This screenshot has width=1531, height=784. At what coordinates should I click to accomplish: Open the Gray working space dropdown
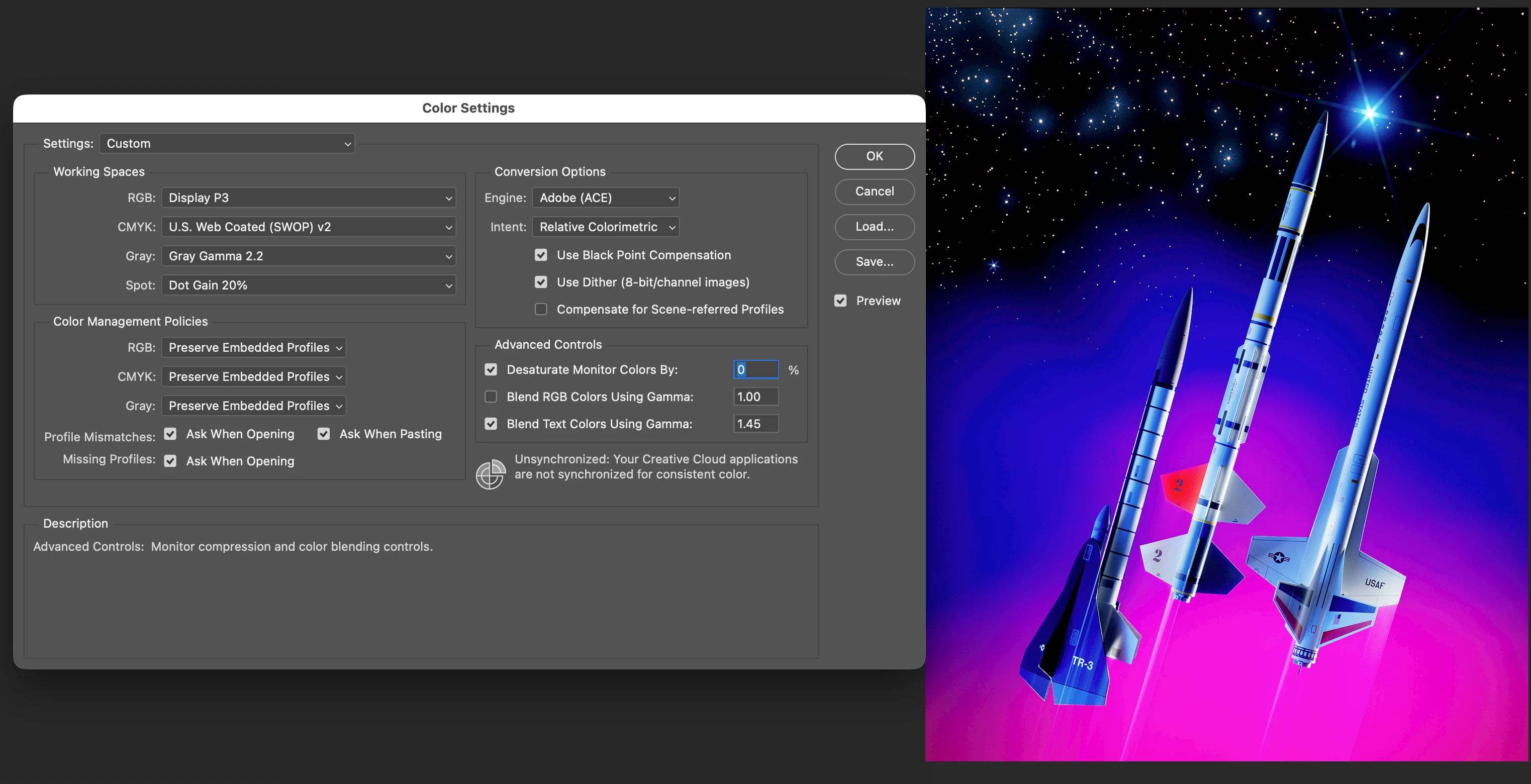coord(309,256)
